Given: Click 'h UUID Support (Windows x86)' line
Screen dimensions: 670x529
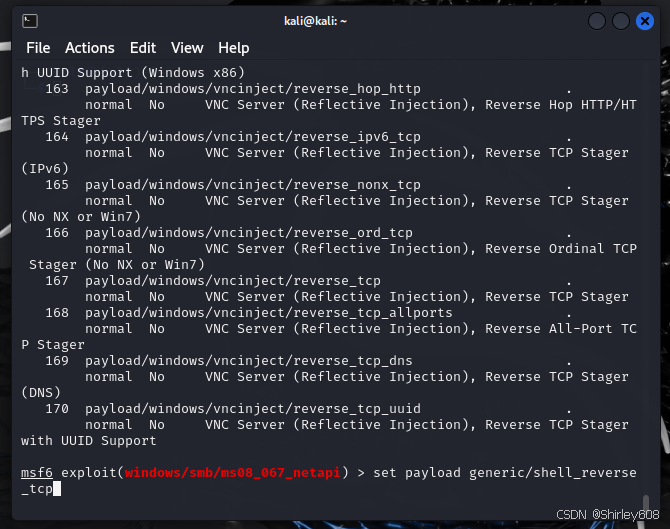Looking at the screenshot, I should (x=133, y=73).
